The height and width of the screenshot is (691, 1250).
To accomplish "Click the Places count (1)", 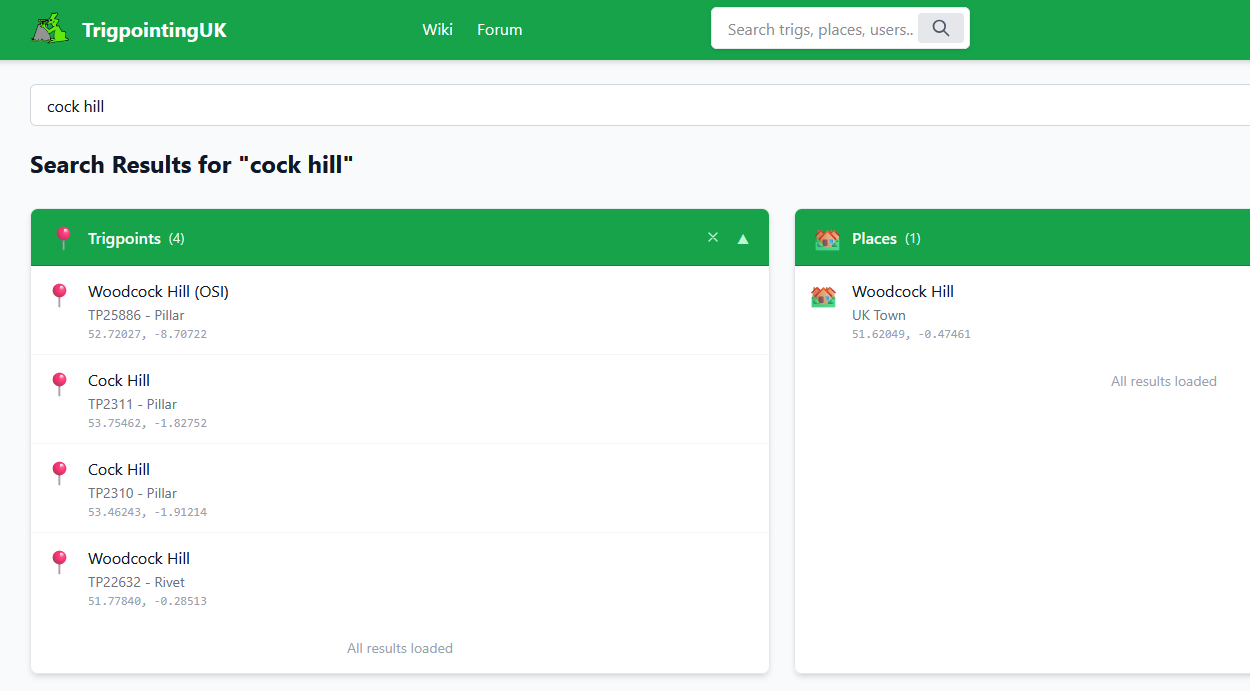I will [913, 238].
